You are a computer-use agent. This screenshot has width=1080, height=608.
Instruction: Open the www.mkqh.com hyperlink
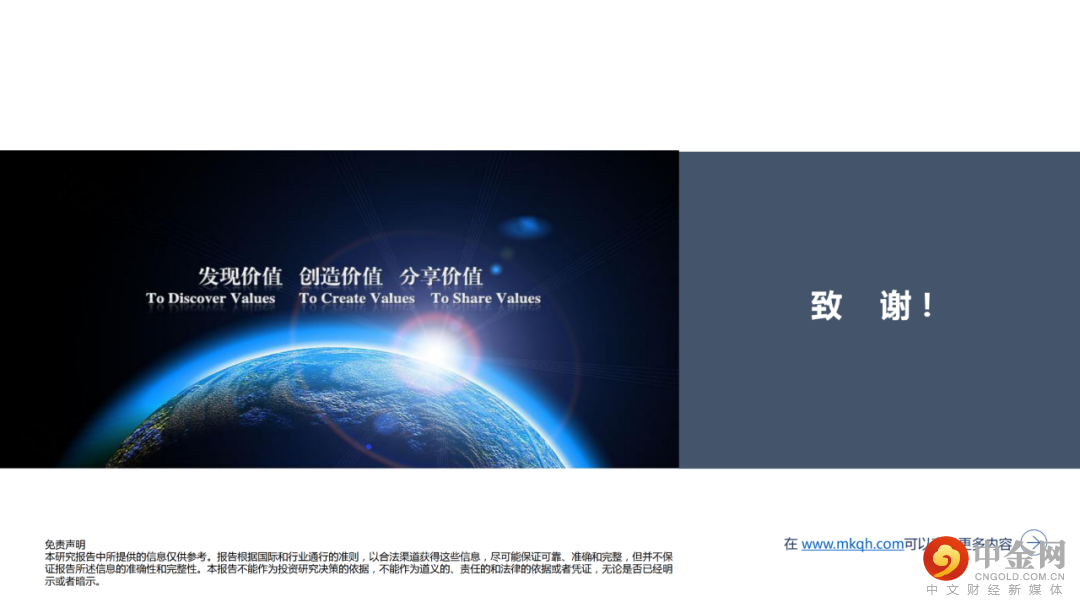click(852, 544)
